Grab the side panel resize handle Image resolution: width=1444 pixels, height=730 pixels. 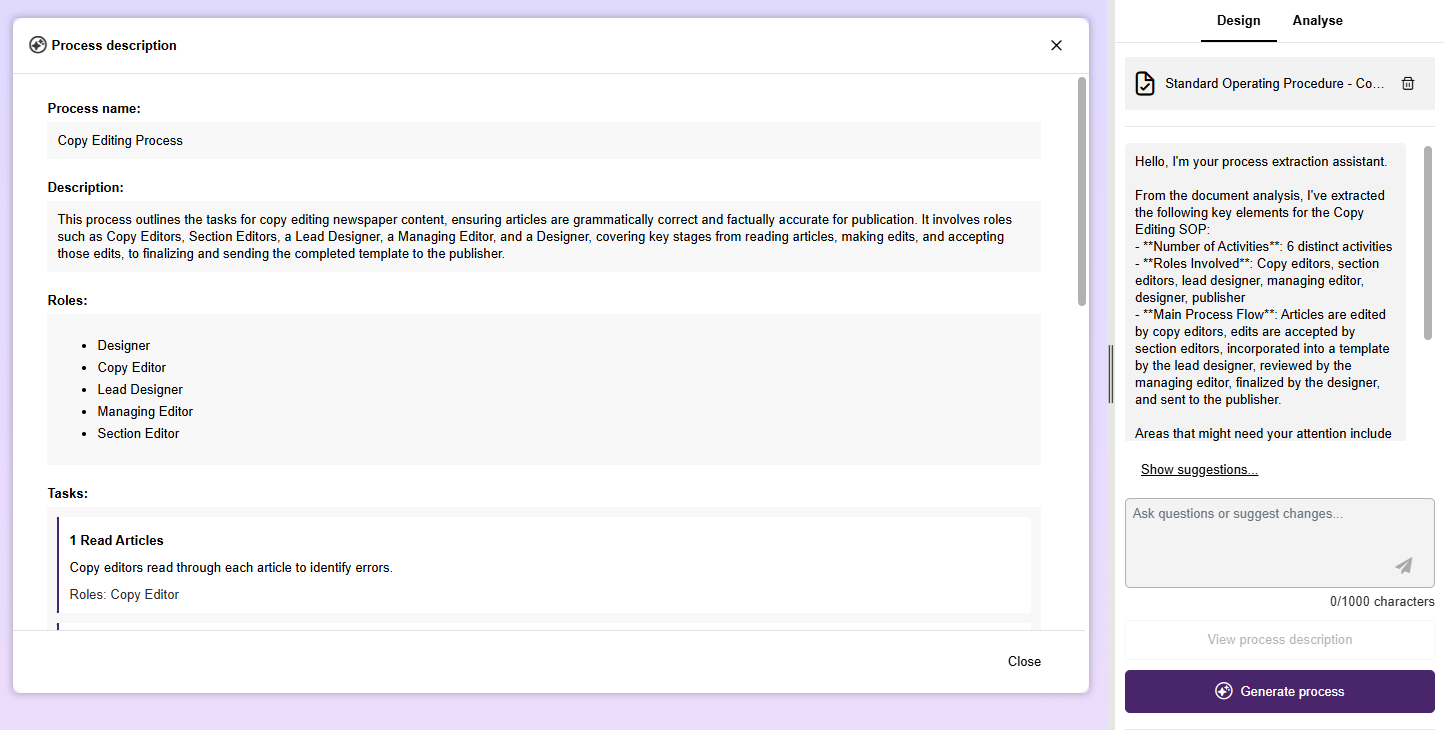(x=1110, y=374)
